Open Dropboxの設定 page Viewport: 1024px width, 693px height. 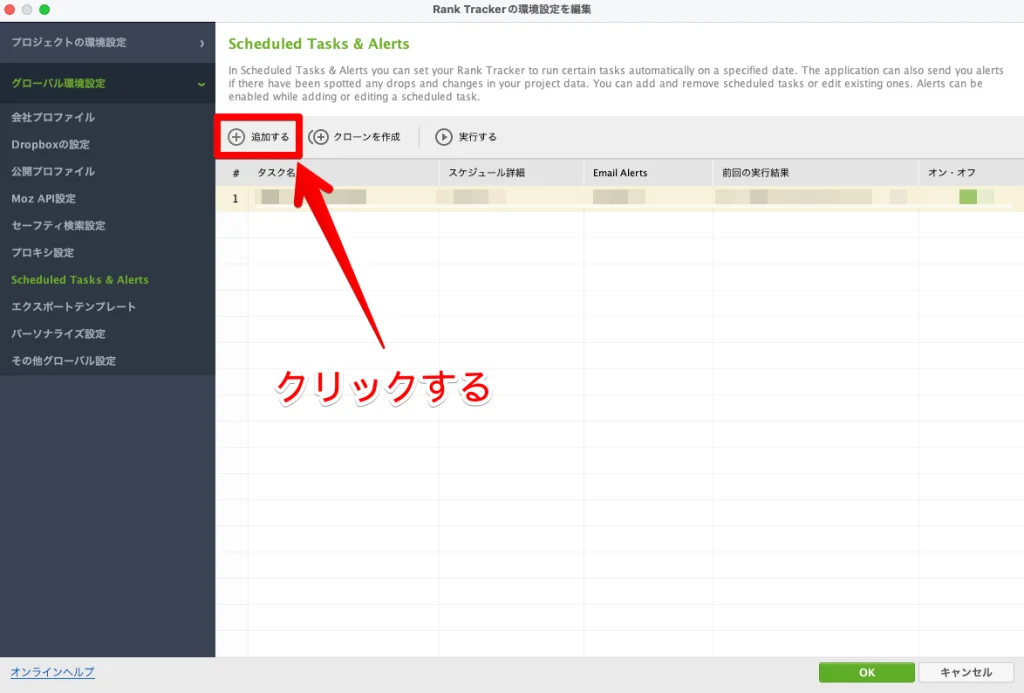pos(50,144)
